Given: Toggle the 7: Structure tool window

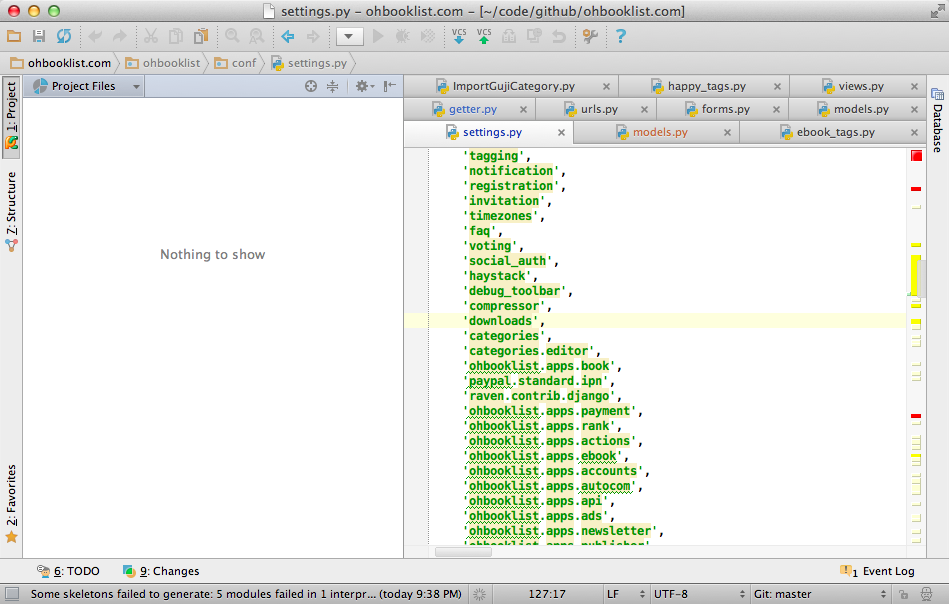Looking at the screenshot, I should pyautogui.click(x=11, y=211).
